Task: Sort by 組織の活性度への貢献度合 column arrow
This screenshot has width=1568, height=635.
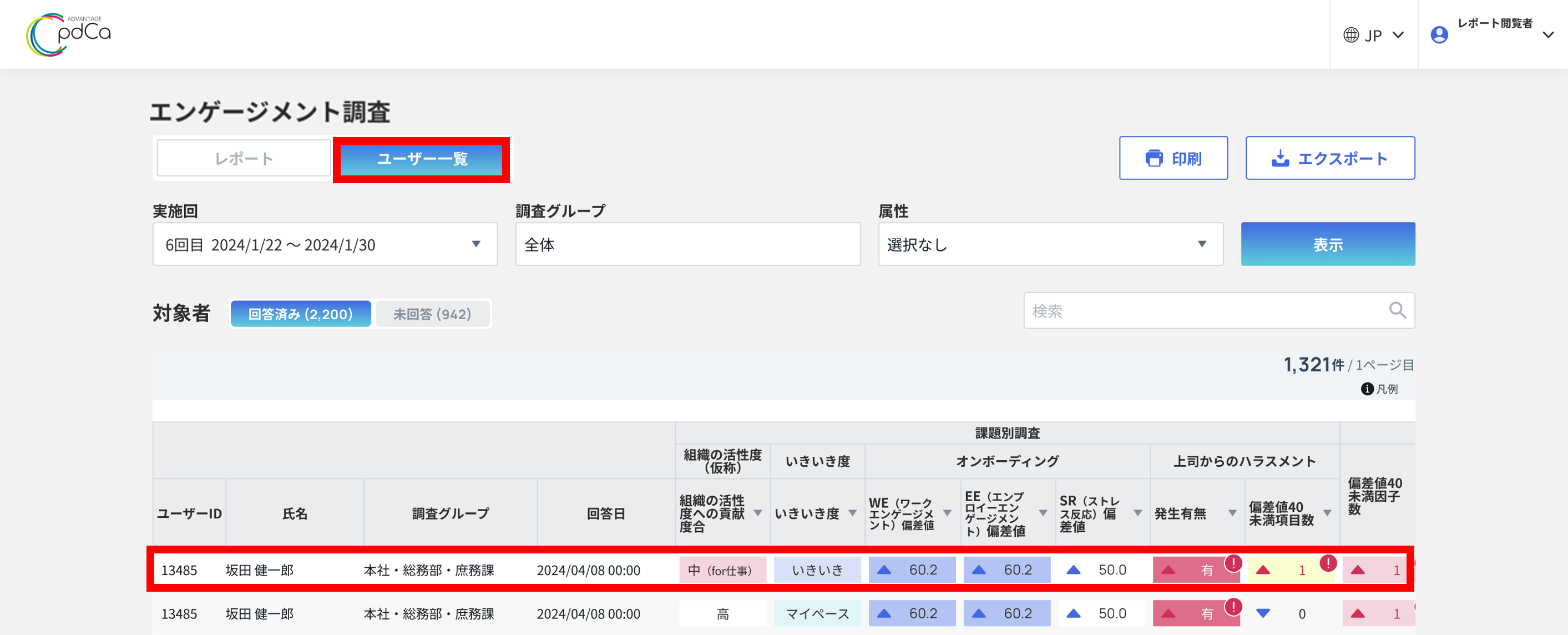Action: 758,513
